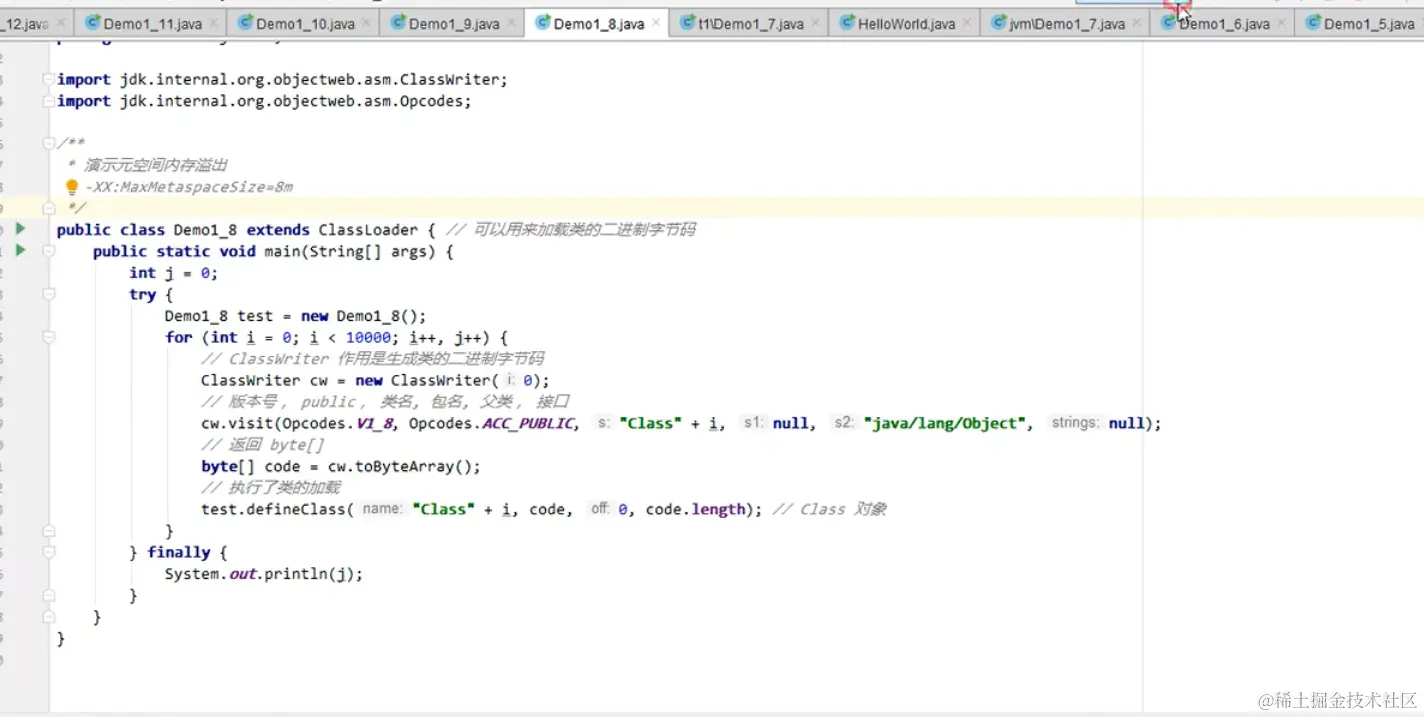Click the 'int j = 0;' declaration
Screen dimensions: 1424x717
[x=173, y=273]
